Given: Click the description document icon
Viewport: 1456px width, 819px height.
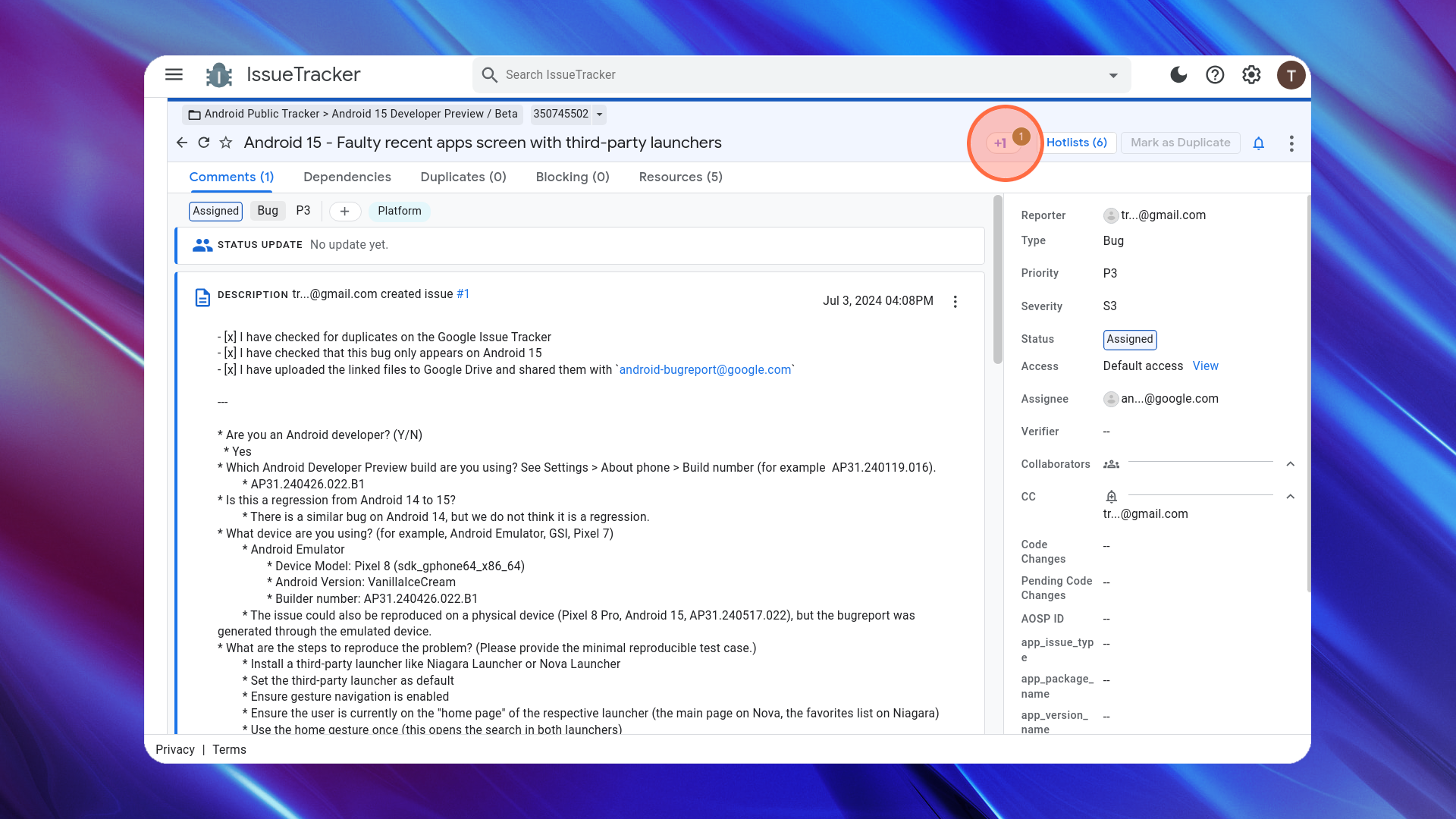Looking at the screenshot, I should pyautogui.click(x=202, y=297).
